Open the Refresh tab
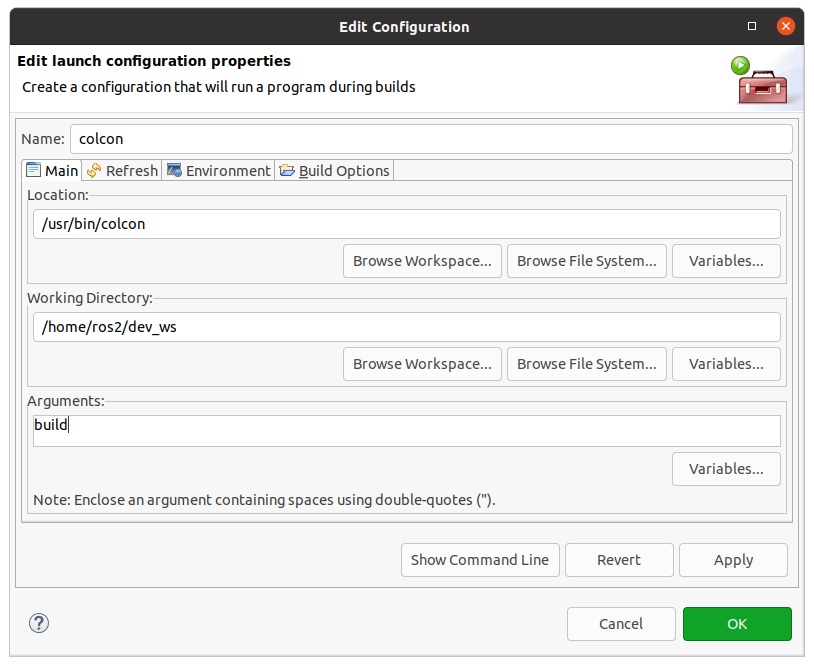The height and width of the screenshot is (666, 814). [x=122, y=171]
